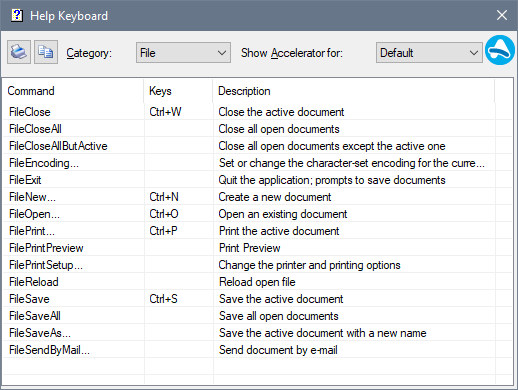Image resolution: width=518 pixels, height=390 pixels.
Task: Click description 'Save the active document'
Action: pos(281,299)
